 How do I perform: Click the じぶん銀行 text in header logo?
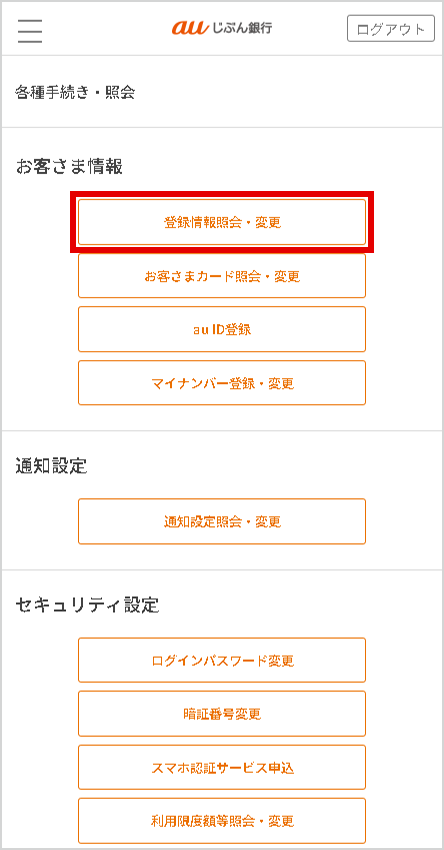(242, 28)
